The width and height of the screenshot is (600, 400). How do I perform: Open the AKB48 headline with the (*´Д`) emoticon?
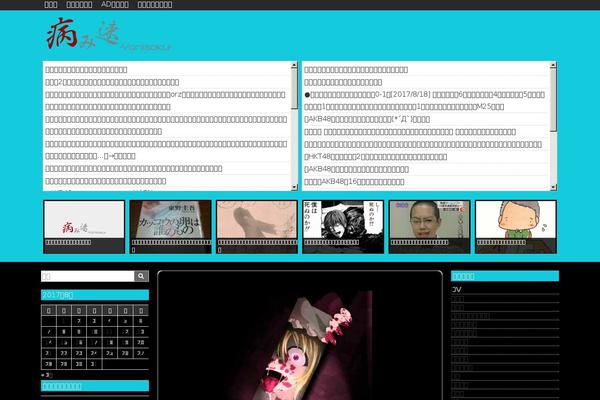click(x=367, y=119)
